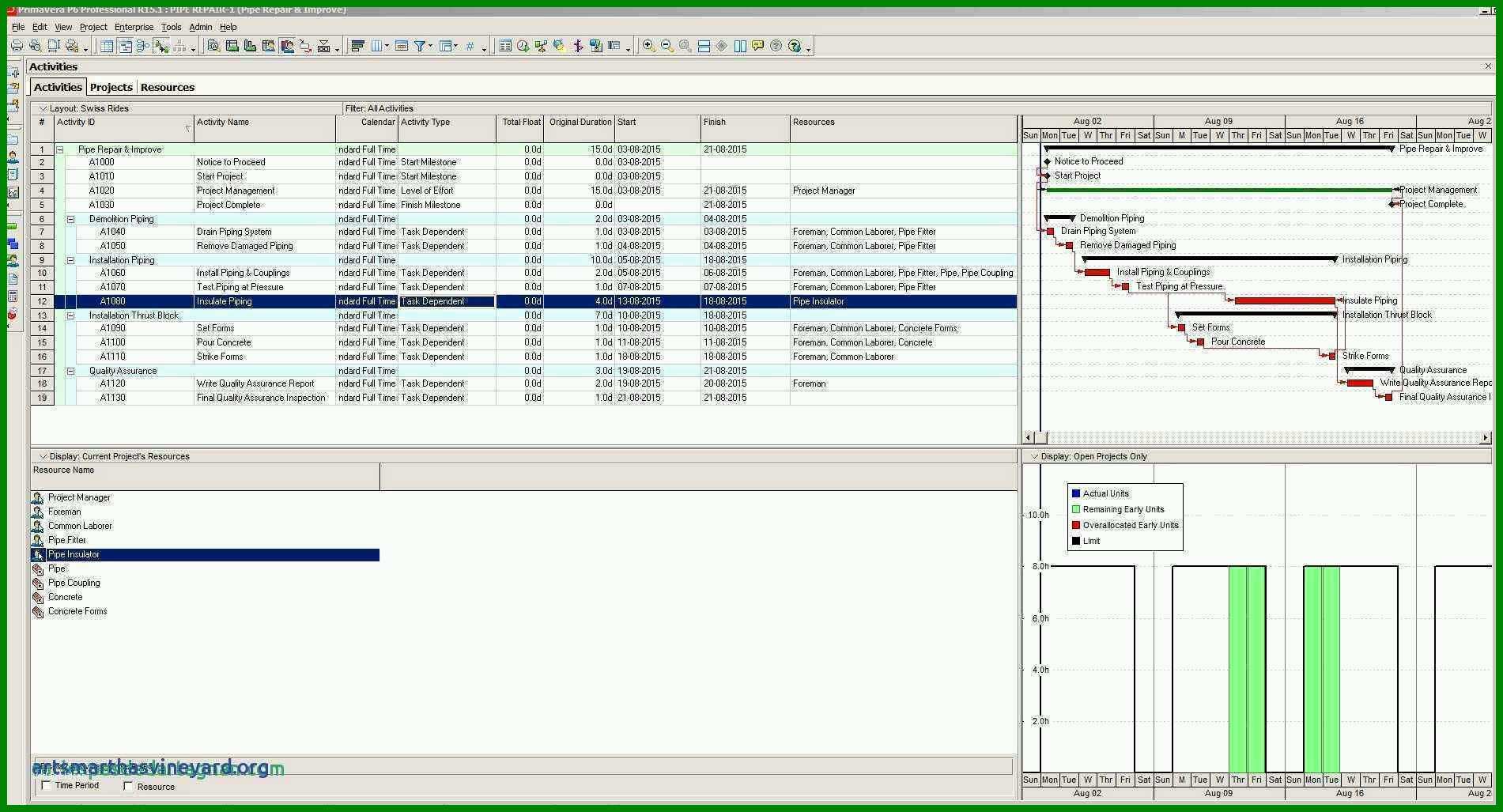Click the Level Resources toolbar icon

pos(541,46)
